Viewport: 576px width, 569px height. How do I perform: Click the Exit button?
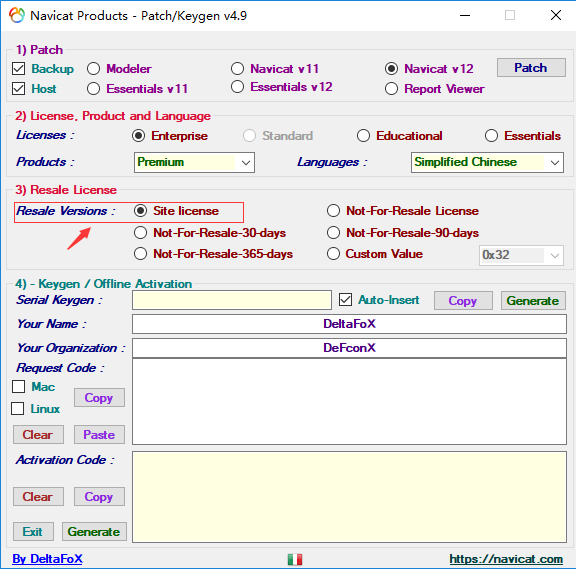(x=33, y=532)
